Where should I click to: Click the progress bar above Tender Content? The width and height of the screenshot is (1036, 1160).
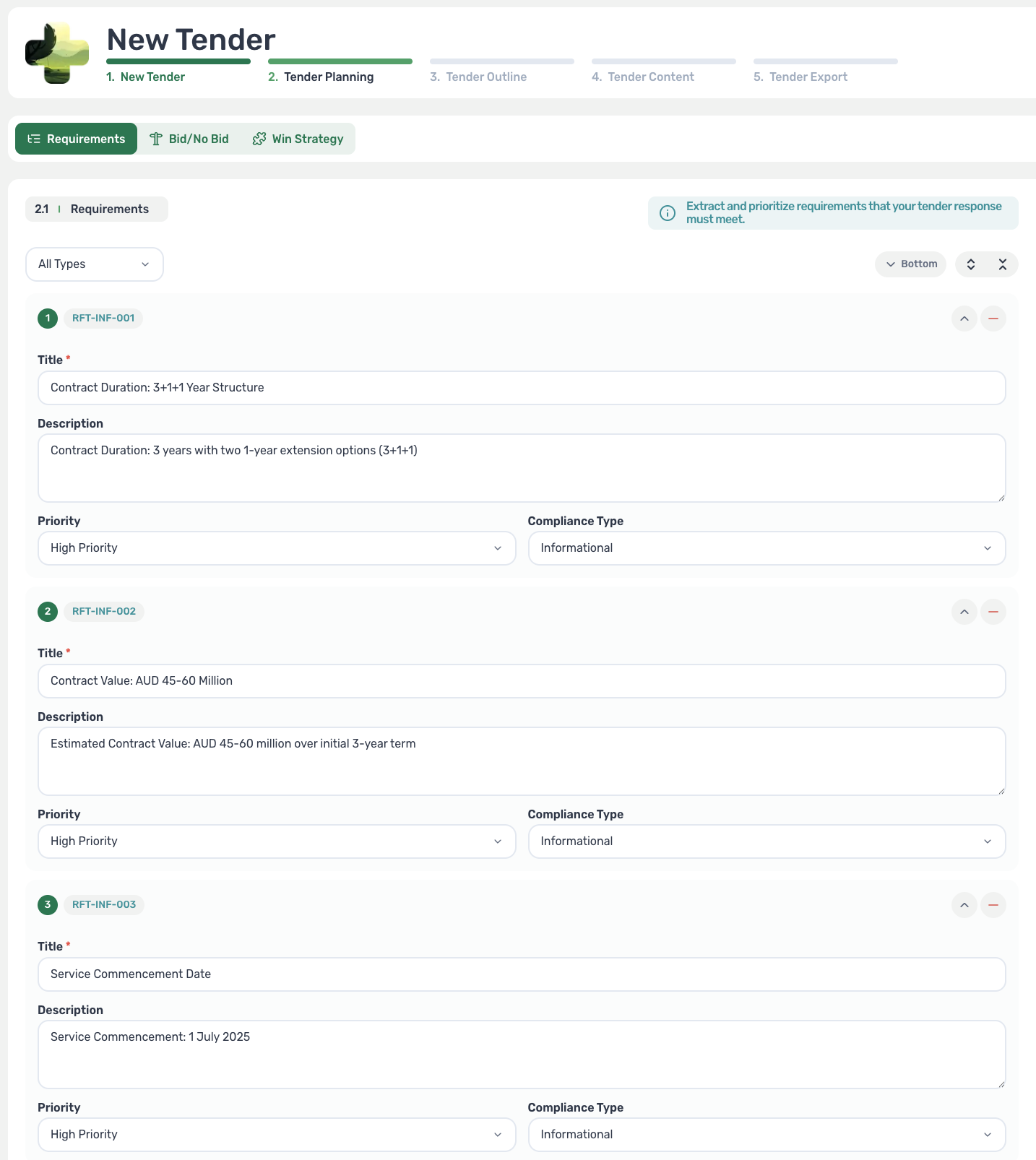tap(664, 61)
